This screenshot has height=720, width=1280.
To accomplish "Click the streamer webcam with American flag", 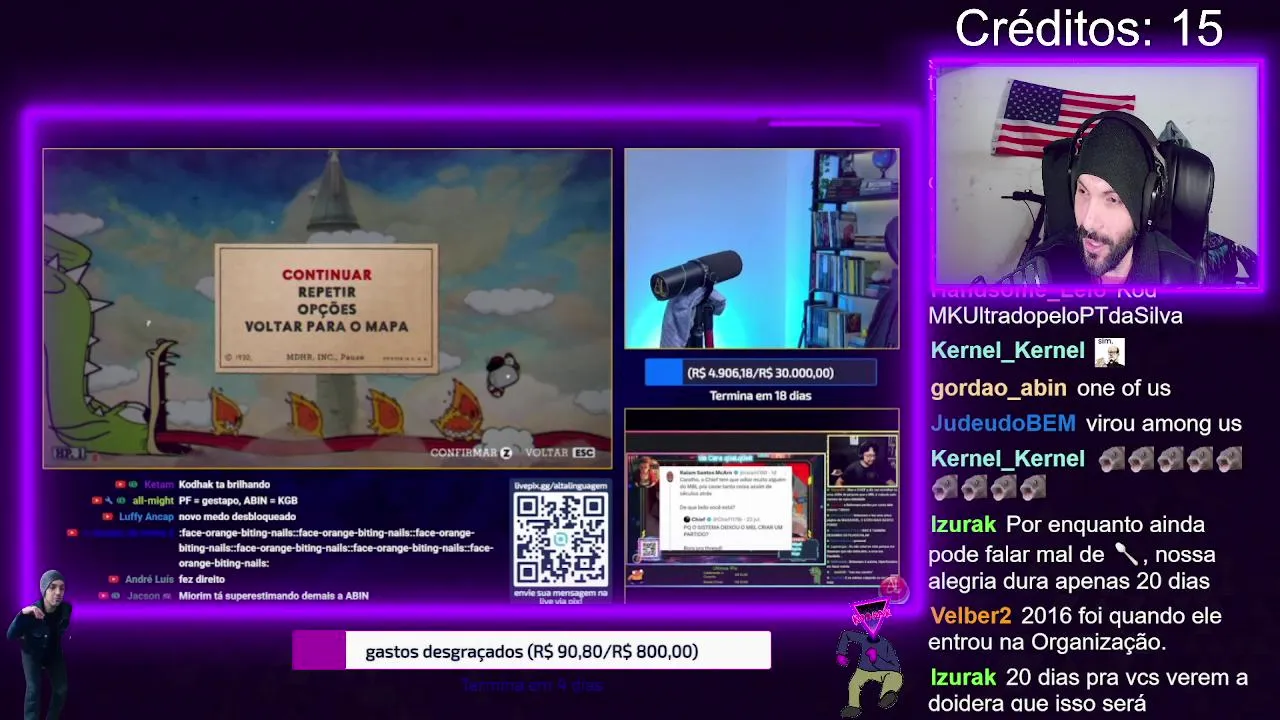I will [x=1097, y=177].
